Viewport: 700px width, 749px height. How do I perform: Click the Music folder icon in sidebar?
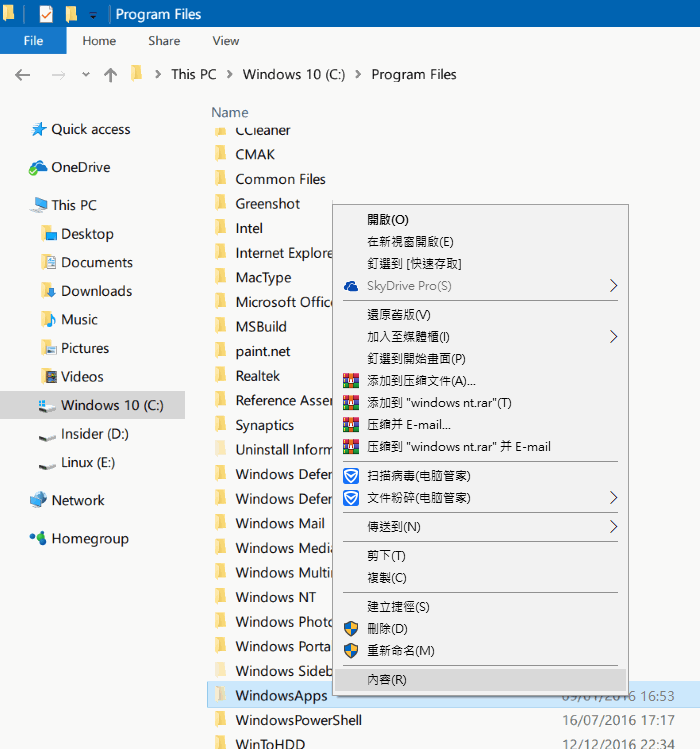(x=49, y=320)
